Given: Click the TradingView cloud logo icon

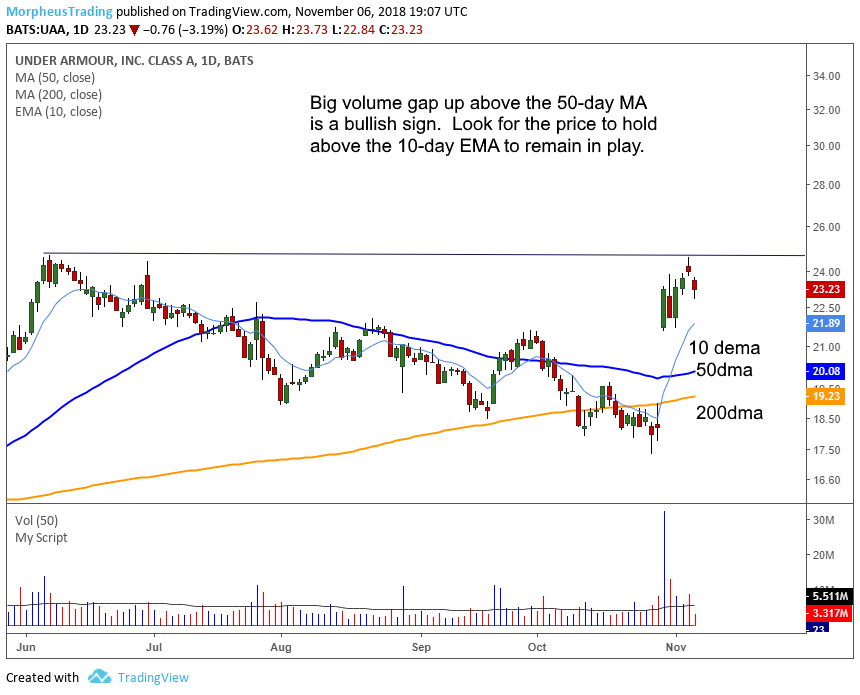Looking at the screenshot, I should pos(99,676).
